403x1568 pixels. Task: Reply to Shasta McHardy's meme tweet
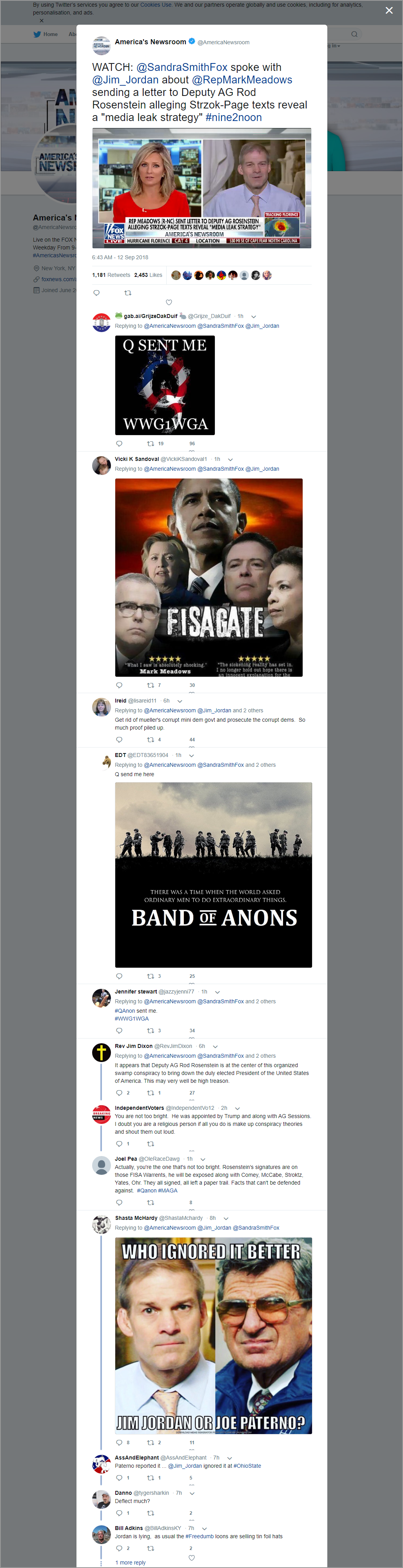pyautogui.click(x=119, y=1443)
